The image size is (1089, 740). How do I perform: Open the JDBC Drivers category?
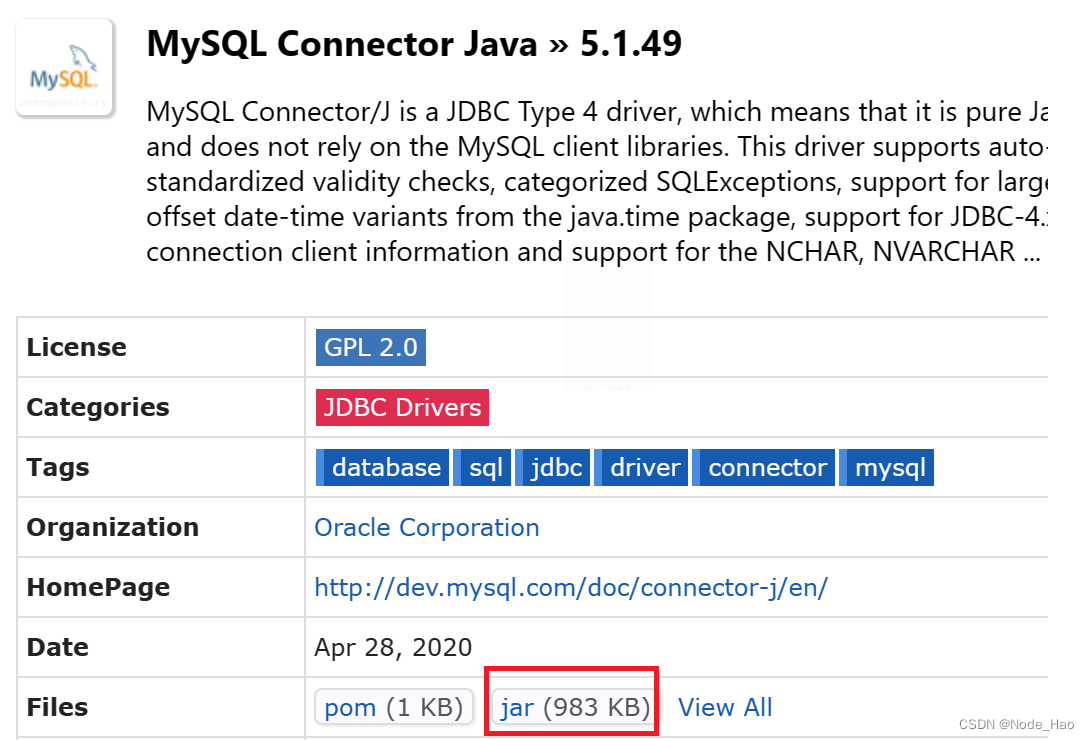click(x=402, y=407)
